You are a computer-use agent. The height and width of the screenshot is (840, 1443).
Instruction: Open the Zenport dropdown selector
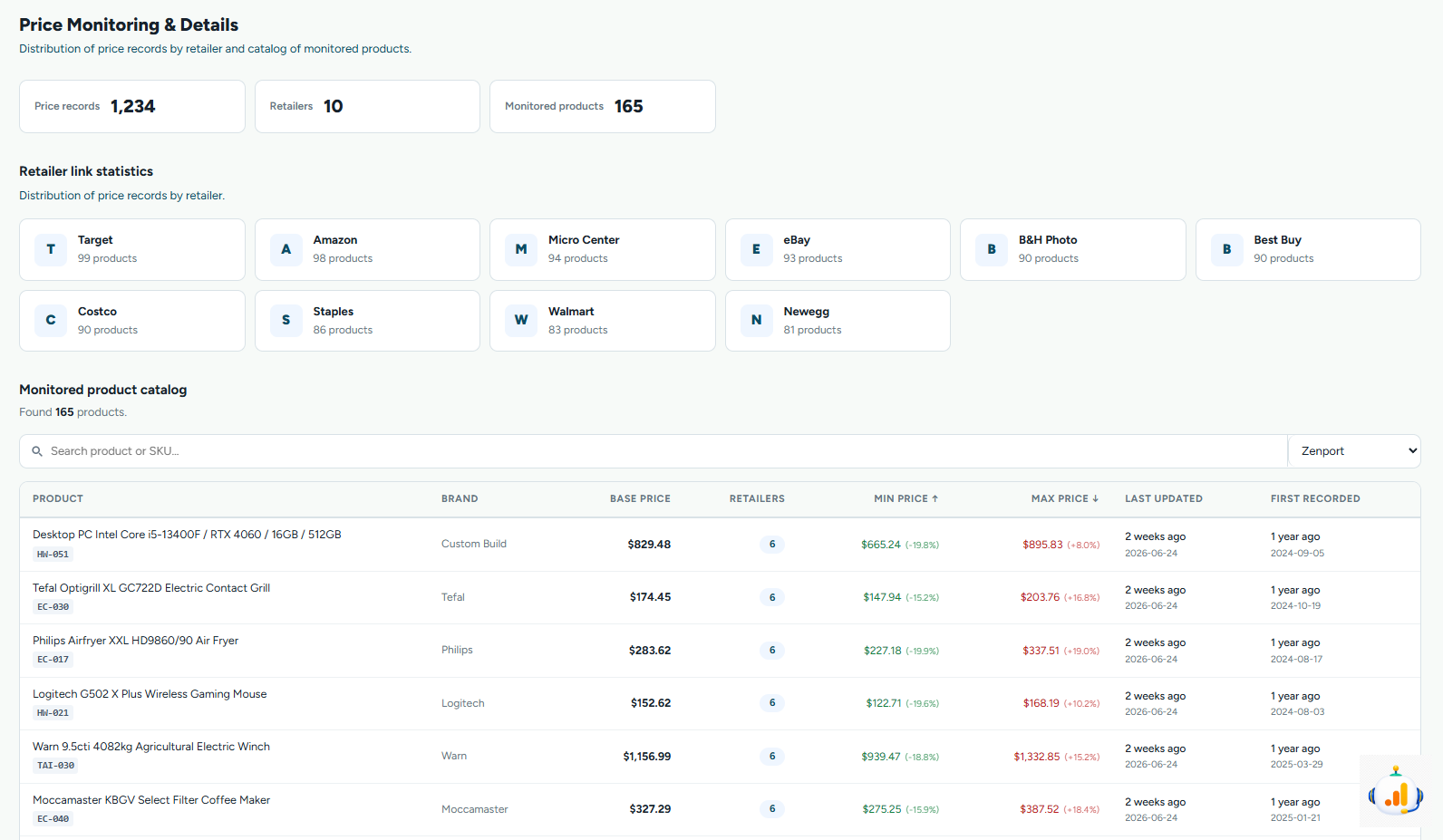tap(1354, 451)
